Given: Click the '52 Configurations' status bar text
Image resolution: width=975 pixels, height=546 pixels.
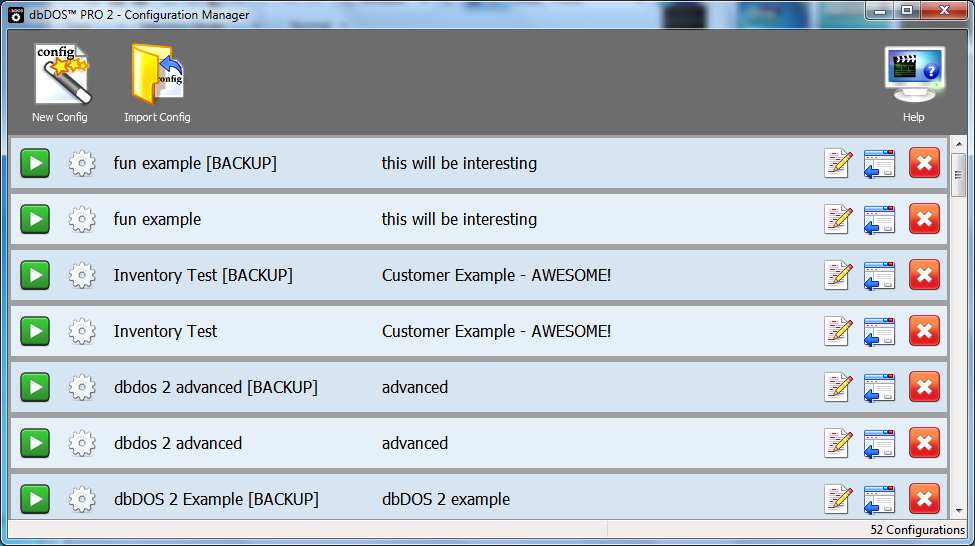Looking at the screenshot, I should click(917, 530).
